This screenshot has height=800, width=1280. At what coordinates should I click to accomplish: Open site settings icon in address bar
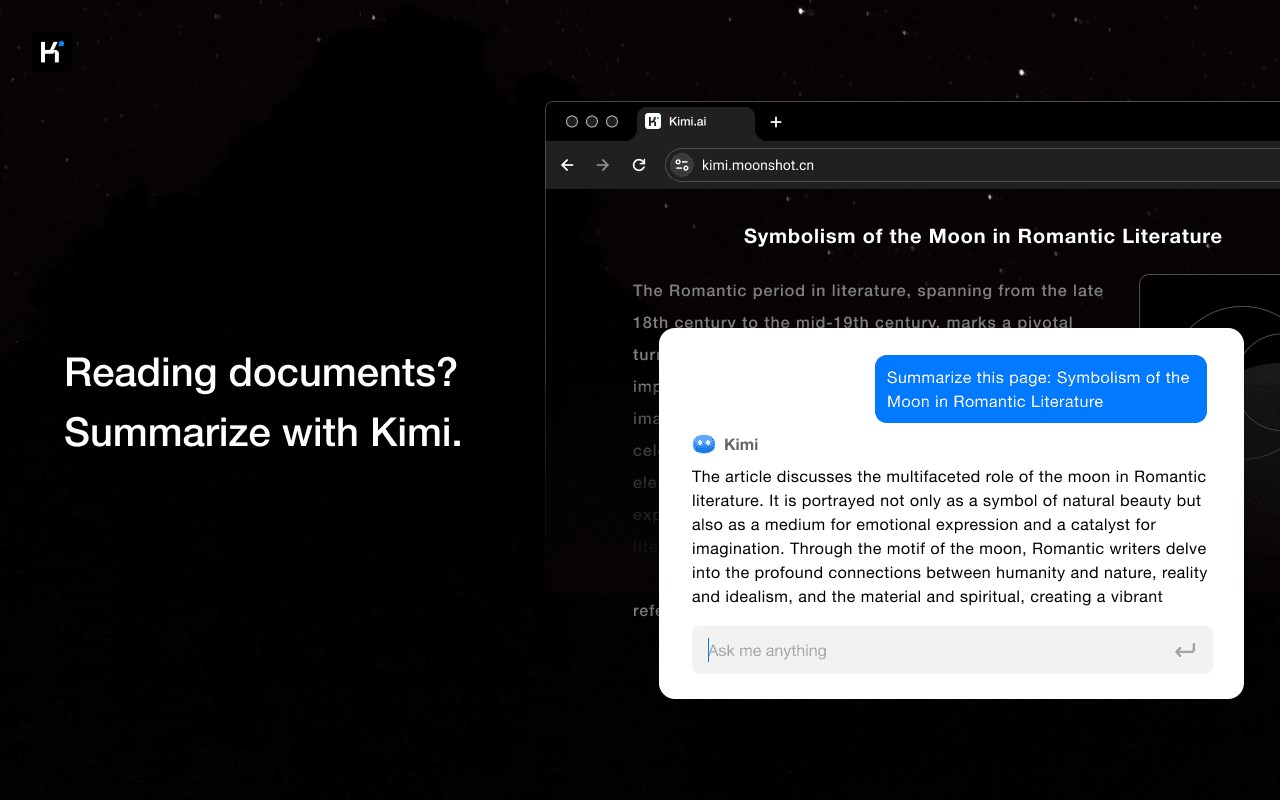click(x=682, y=165)
